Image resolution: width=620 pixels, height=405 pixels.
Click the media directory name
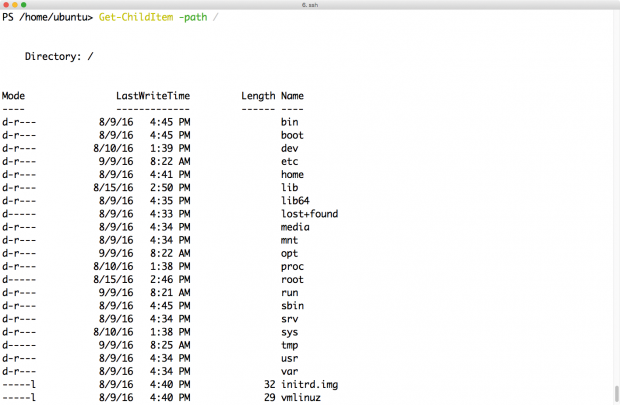point(296,227)
